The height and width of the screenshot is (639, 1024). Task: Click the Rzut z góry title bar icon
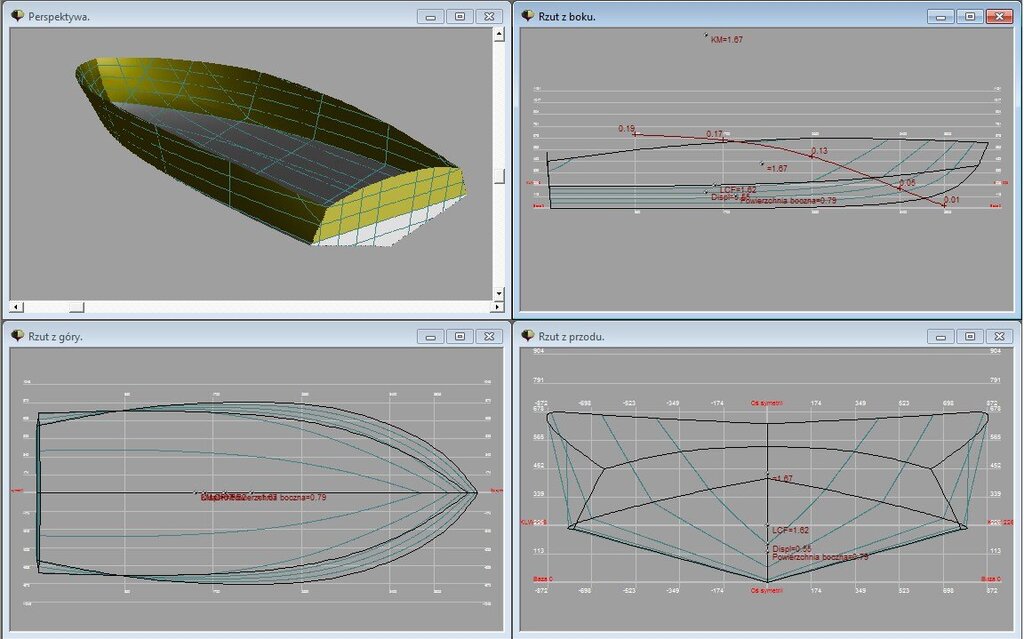tap(18, 336)
